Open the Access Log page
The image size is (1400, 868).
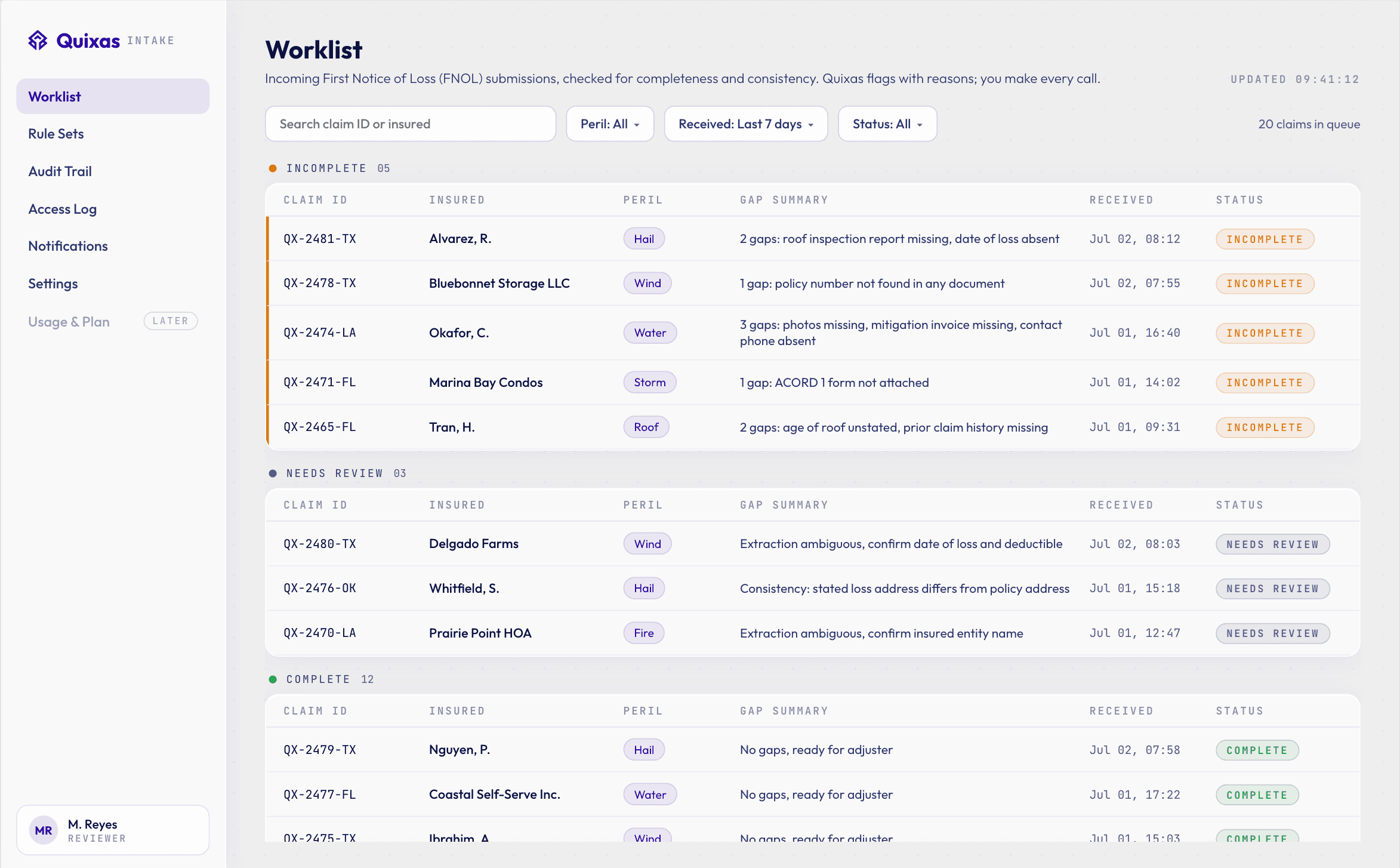(63, 209)
